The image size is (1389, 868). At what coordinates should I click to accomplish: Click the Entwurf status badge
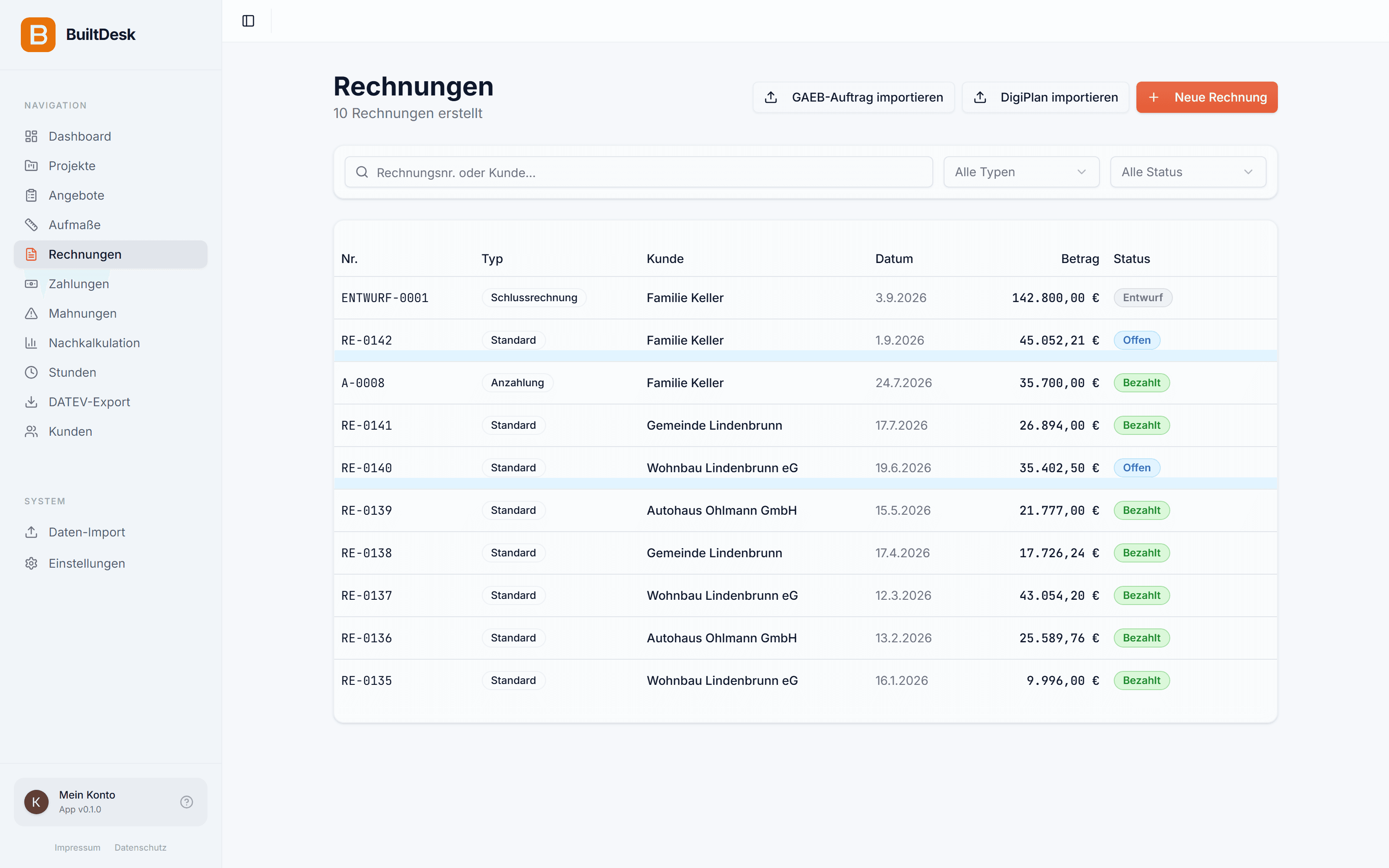coord(1142,298)
